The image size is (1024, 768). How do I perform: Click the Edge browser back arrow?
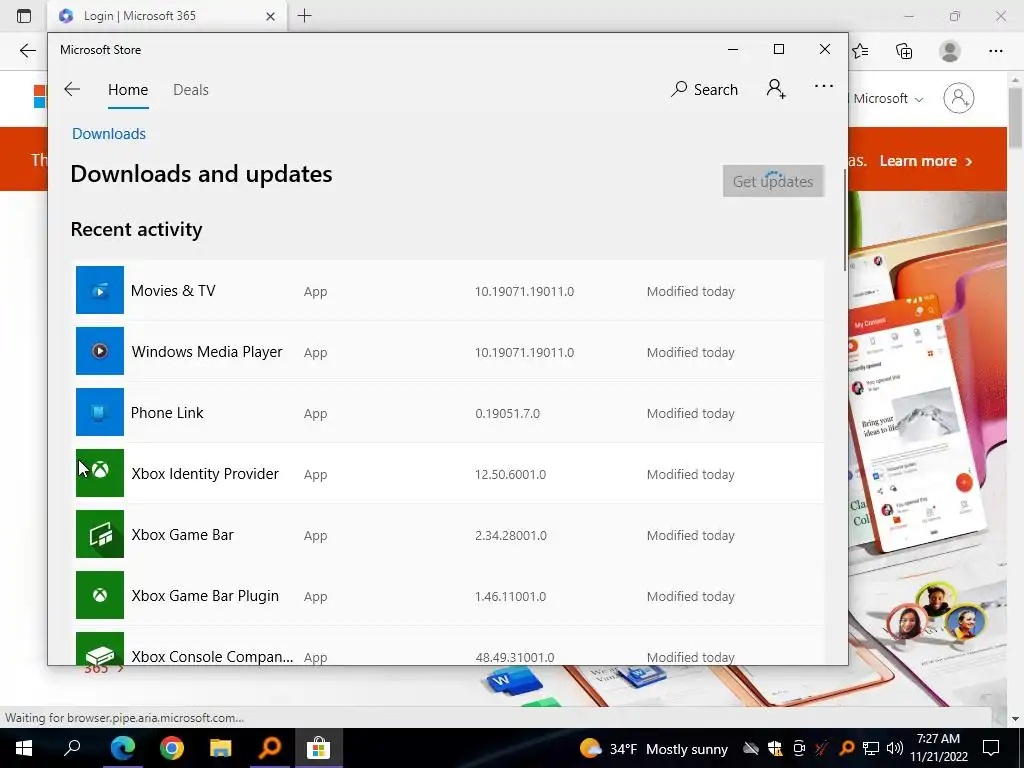[27, 51]
